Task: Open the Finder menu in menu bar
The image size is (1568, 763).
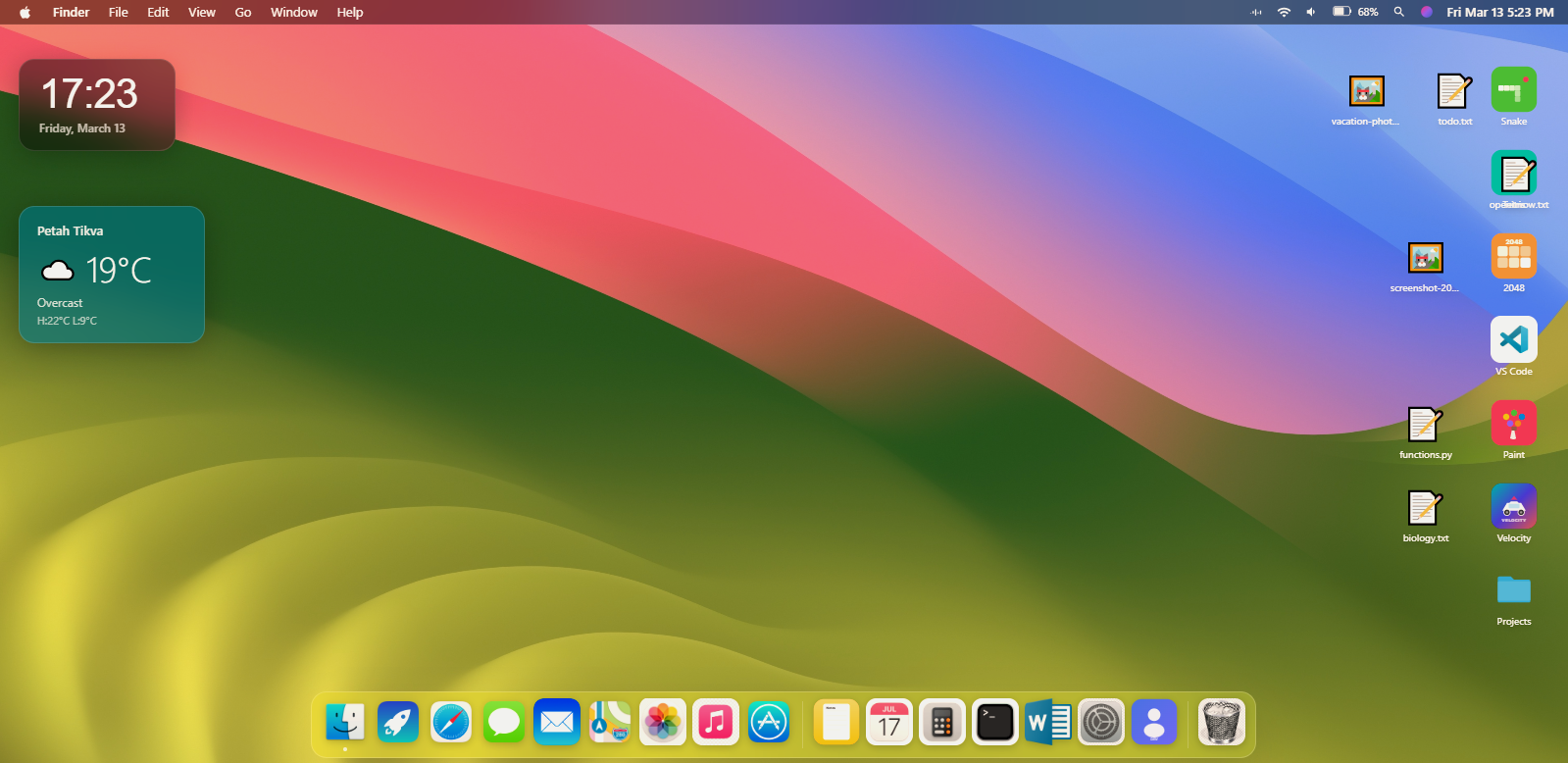Action: point(71,12)
